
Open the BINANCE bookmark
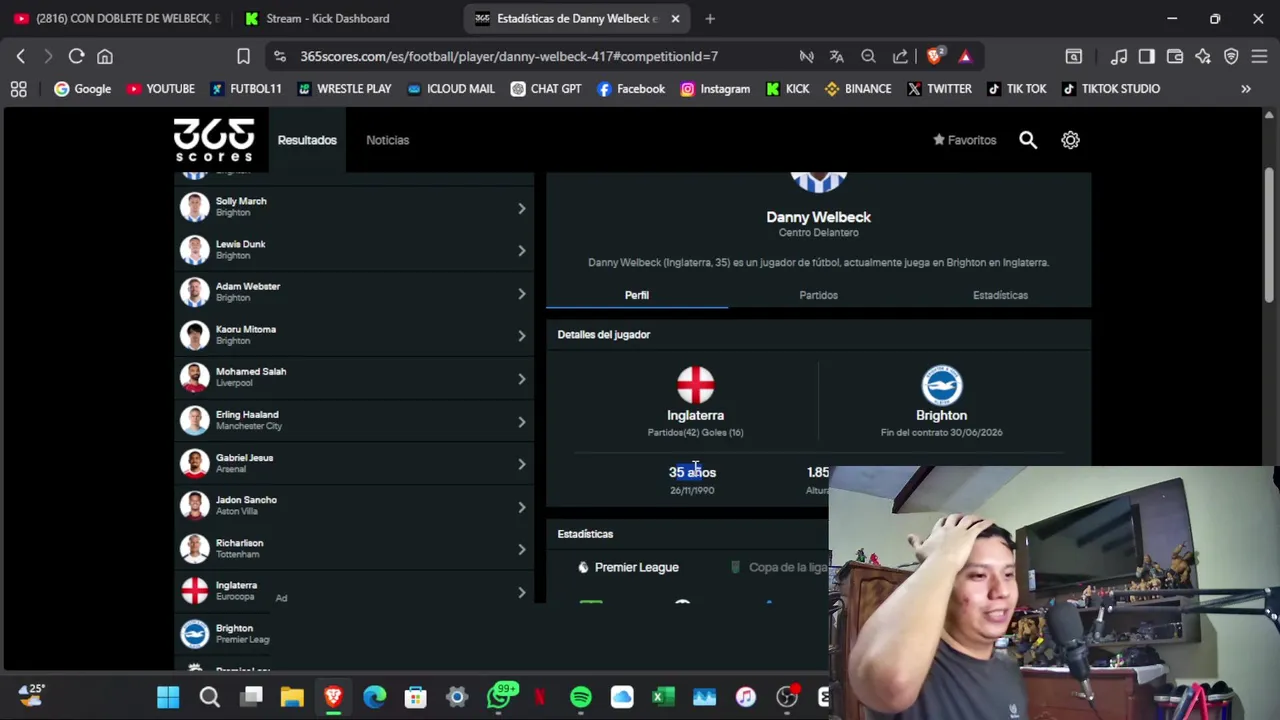[857, 89]
